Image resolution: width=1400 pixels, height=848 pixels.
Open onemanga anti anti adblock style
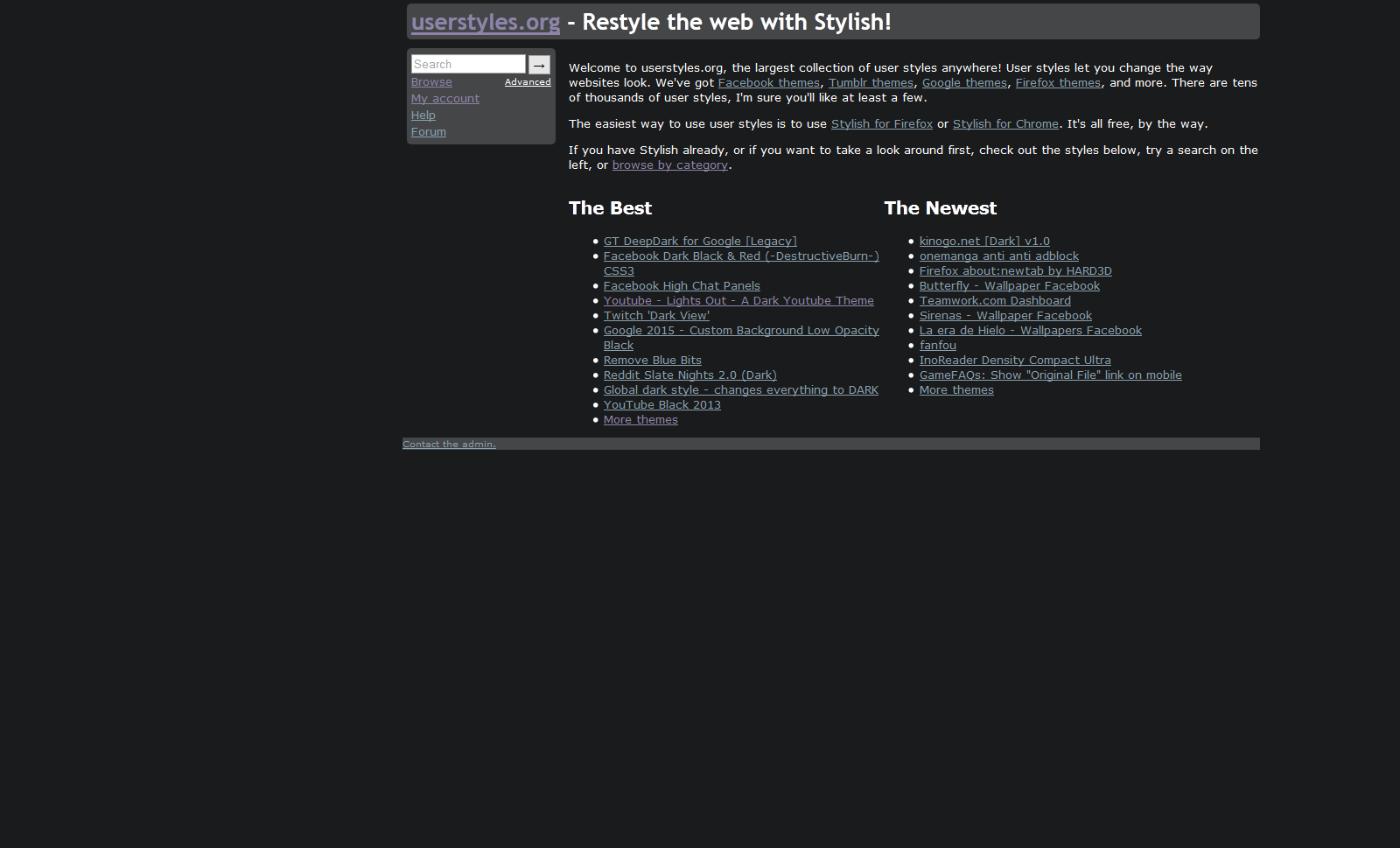coord(999,256)
